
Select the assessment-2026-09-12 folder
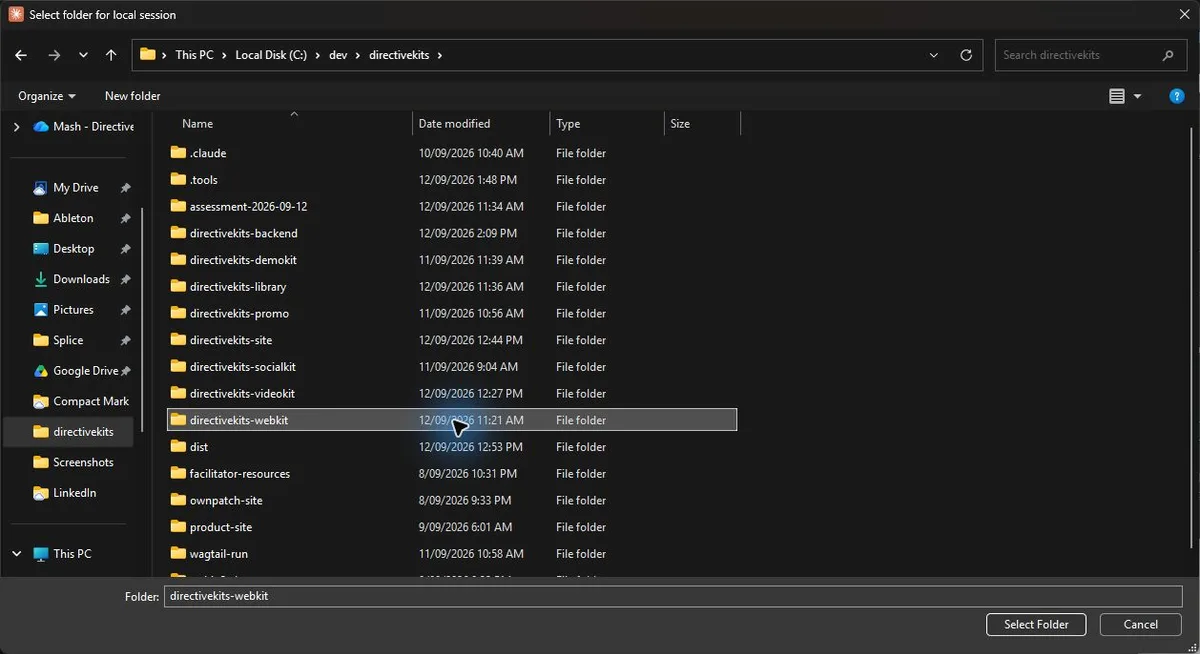pyautogui.click(x=248, y=206)
